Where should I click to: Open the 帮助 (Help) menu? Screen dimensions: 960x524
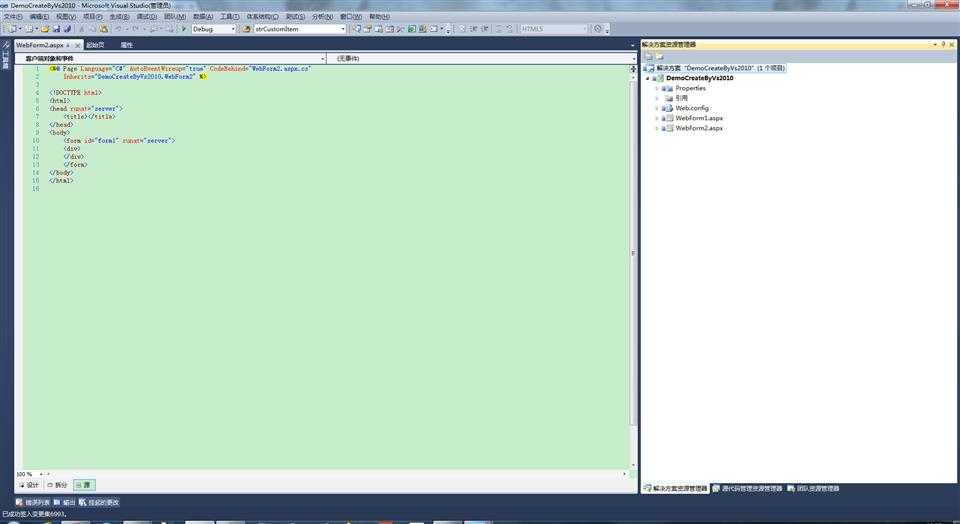[380, 17]
